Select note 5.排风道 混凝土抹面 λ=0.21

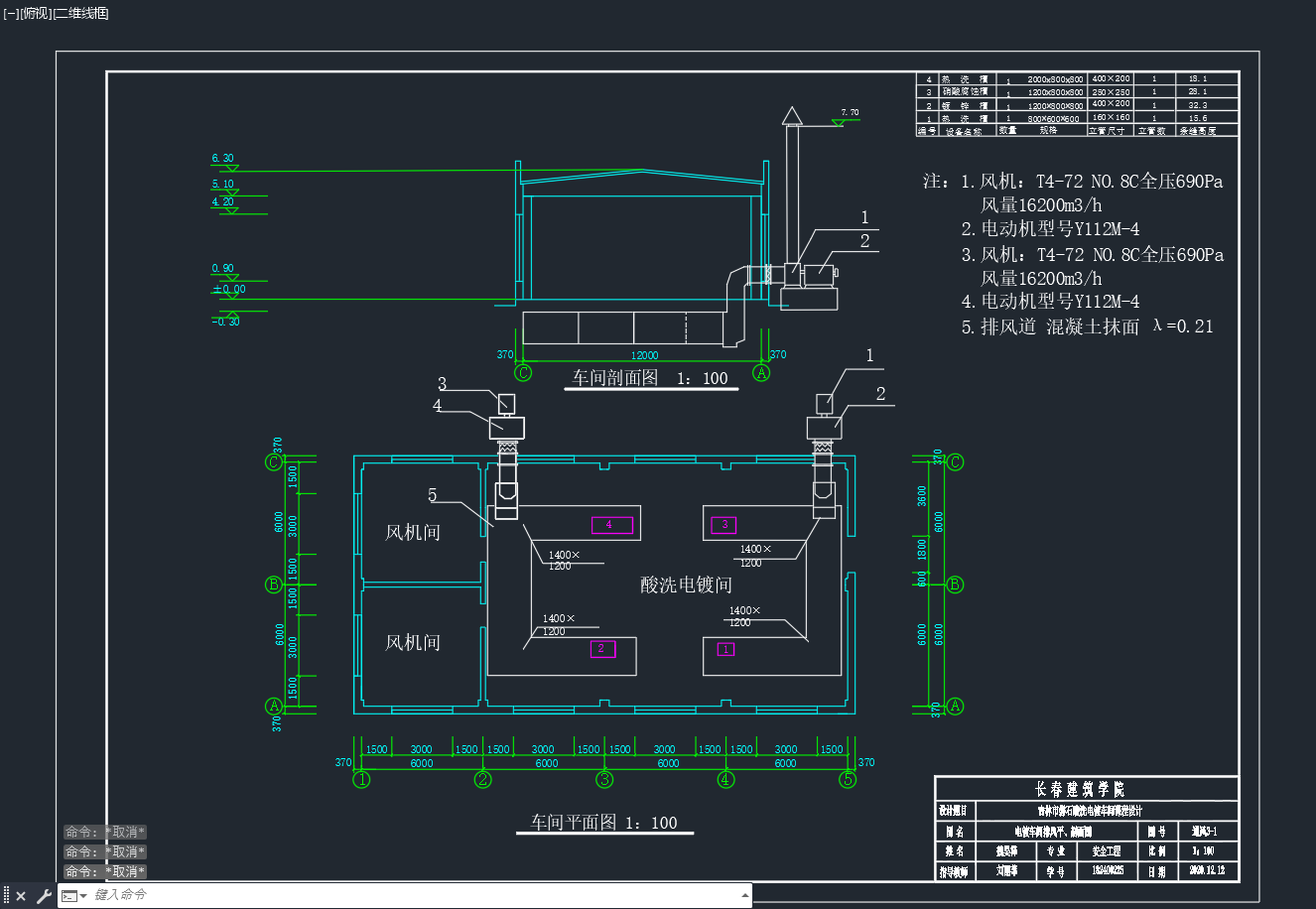(x=1087, y=326)
